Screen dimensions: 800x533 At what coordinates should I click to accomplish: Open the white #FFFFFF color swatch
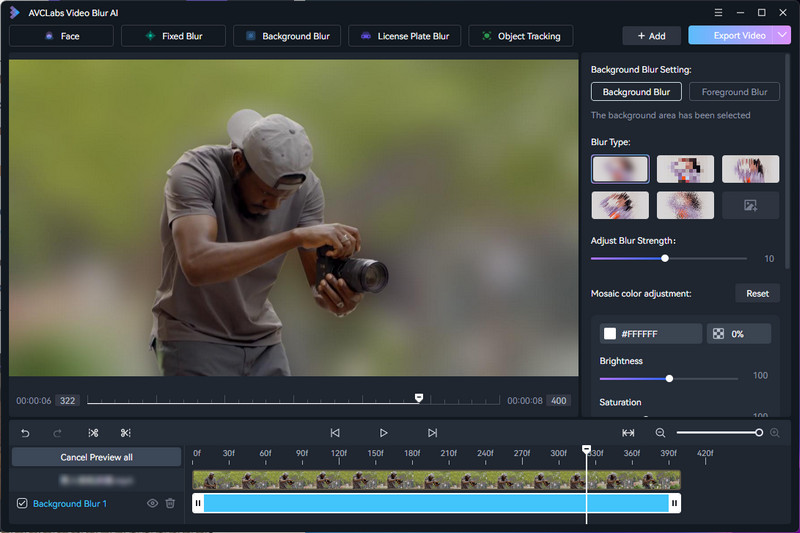click(610, 334)
